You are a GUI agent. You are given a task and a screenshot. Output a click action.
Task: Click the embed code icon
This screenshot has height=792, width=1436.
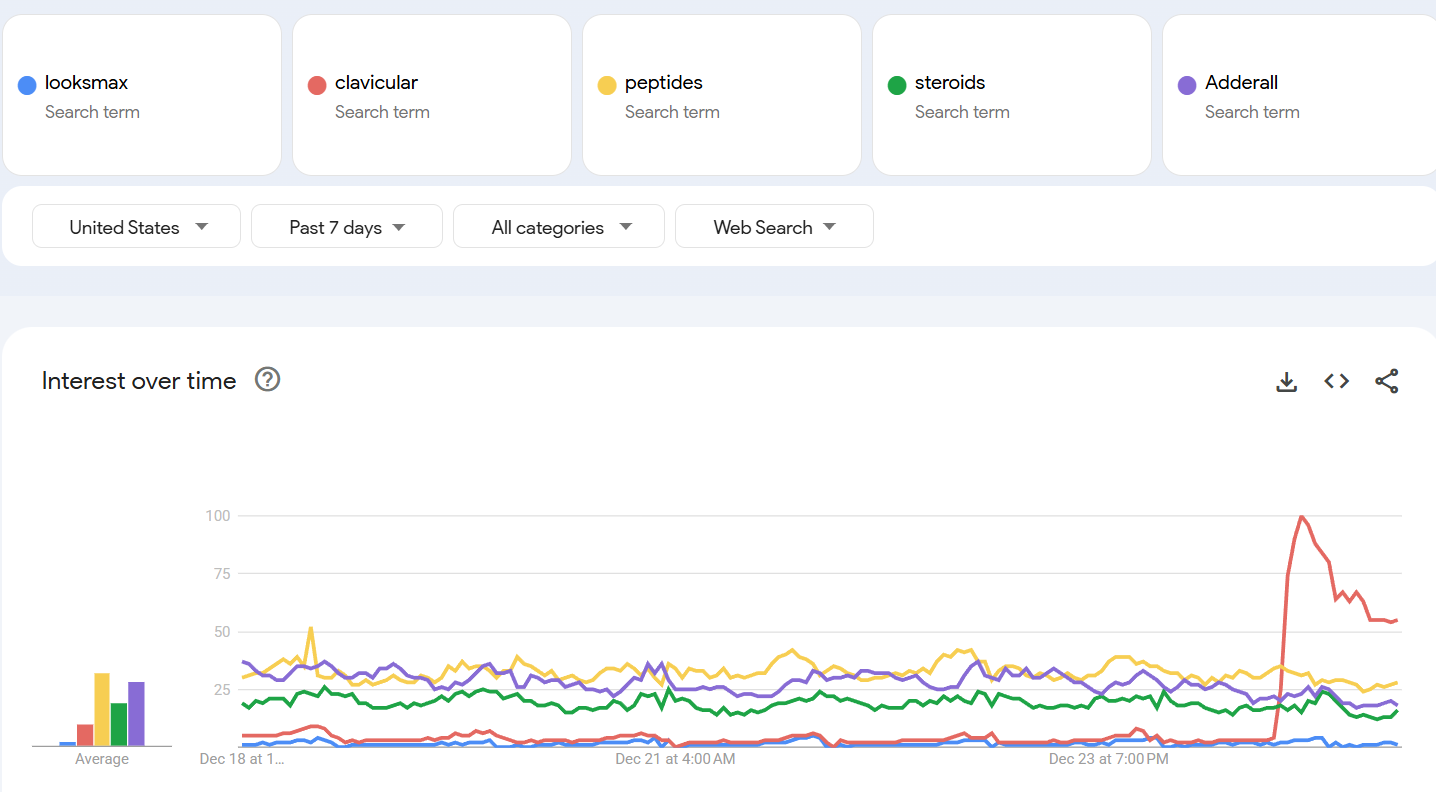click(x=1336, y=381)
